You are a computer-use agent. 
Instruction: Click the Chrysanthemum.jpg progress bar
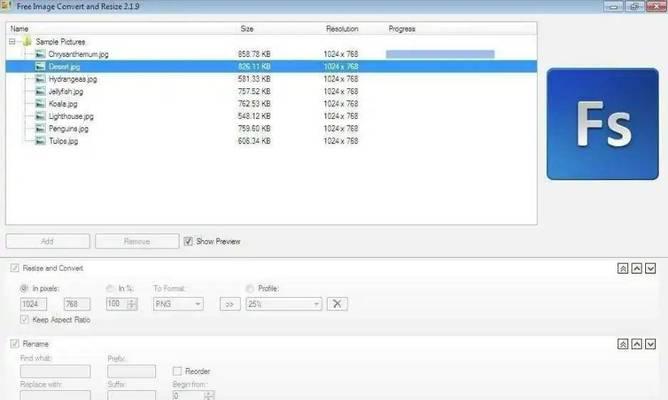(440, 54)
